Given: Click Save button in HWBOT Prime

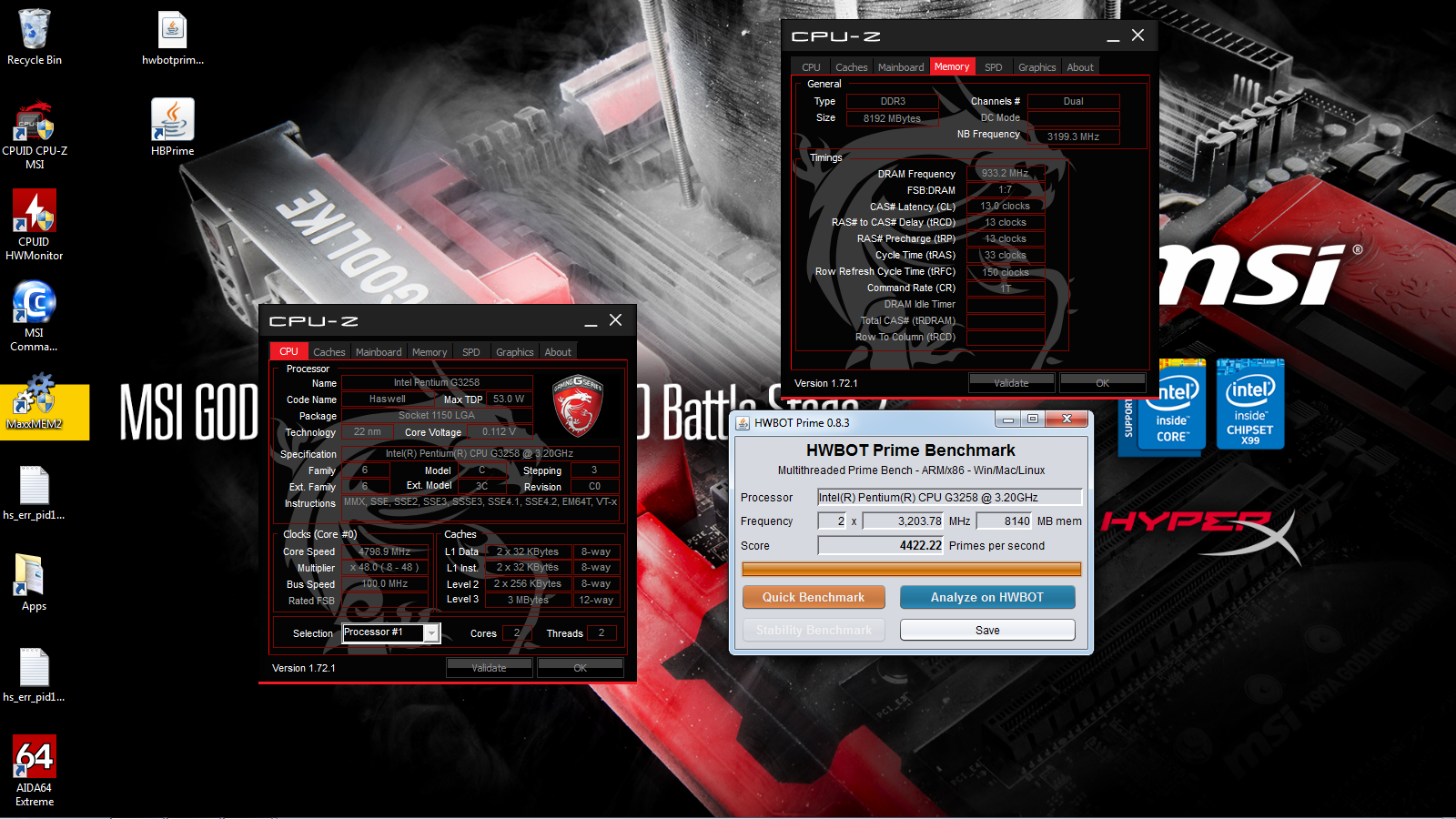Looking at the screenshot, I should pyautogui.click(x=987, y=630).
